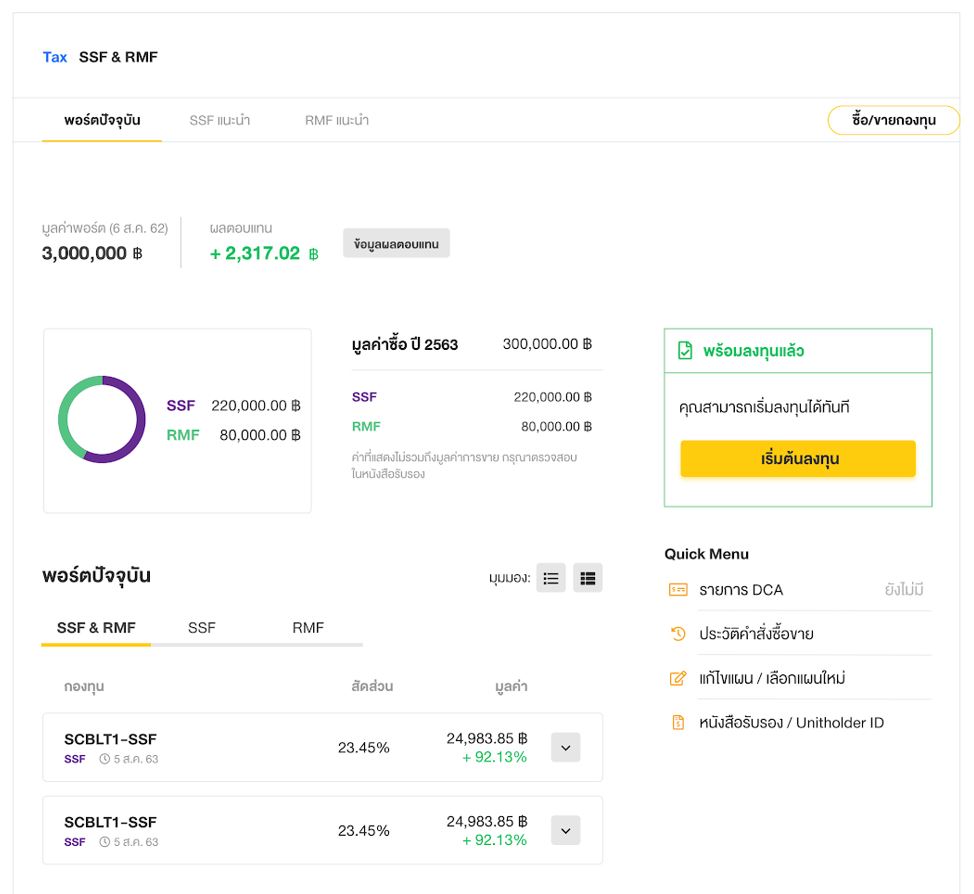The image size is (974, 894).
Task: Click the Tax breadcrumb link
Action: pos(55,57)
